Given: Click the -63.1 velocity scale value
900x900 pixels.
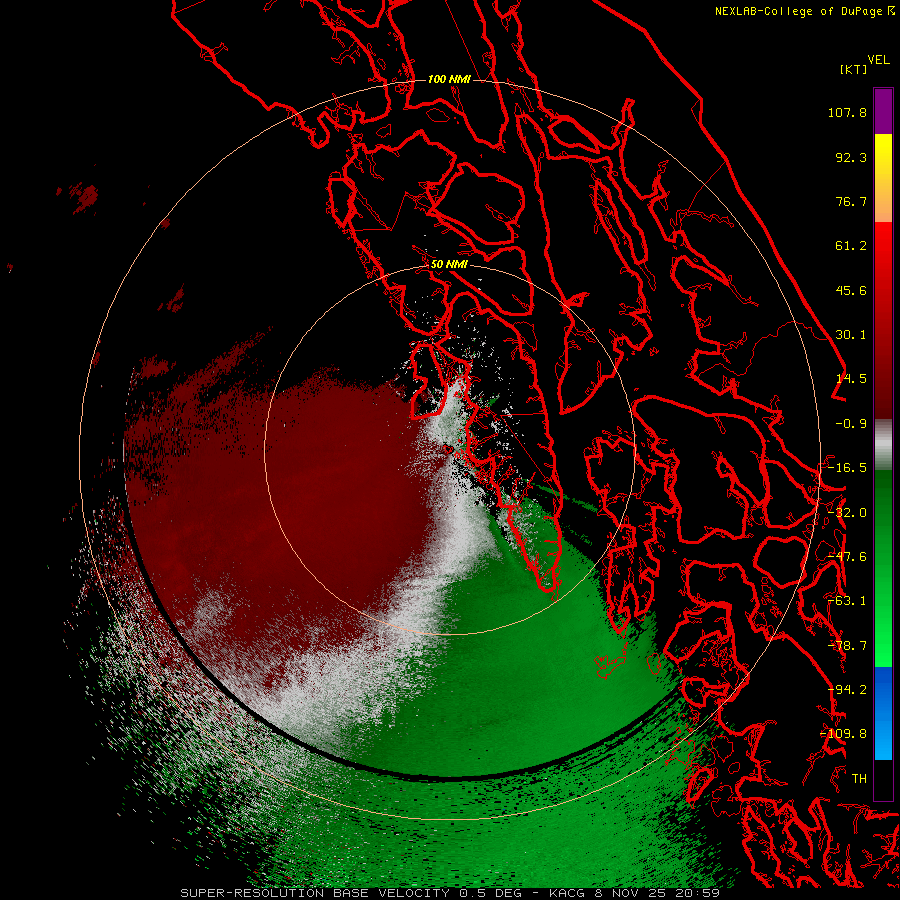Looking at the screenshot, I should click(847, 601).
